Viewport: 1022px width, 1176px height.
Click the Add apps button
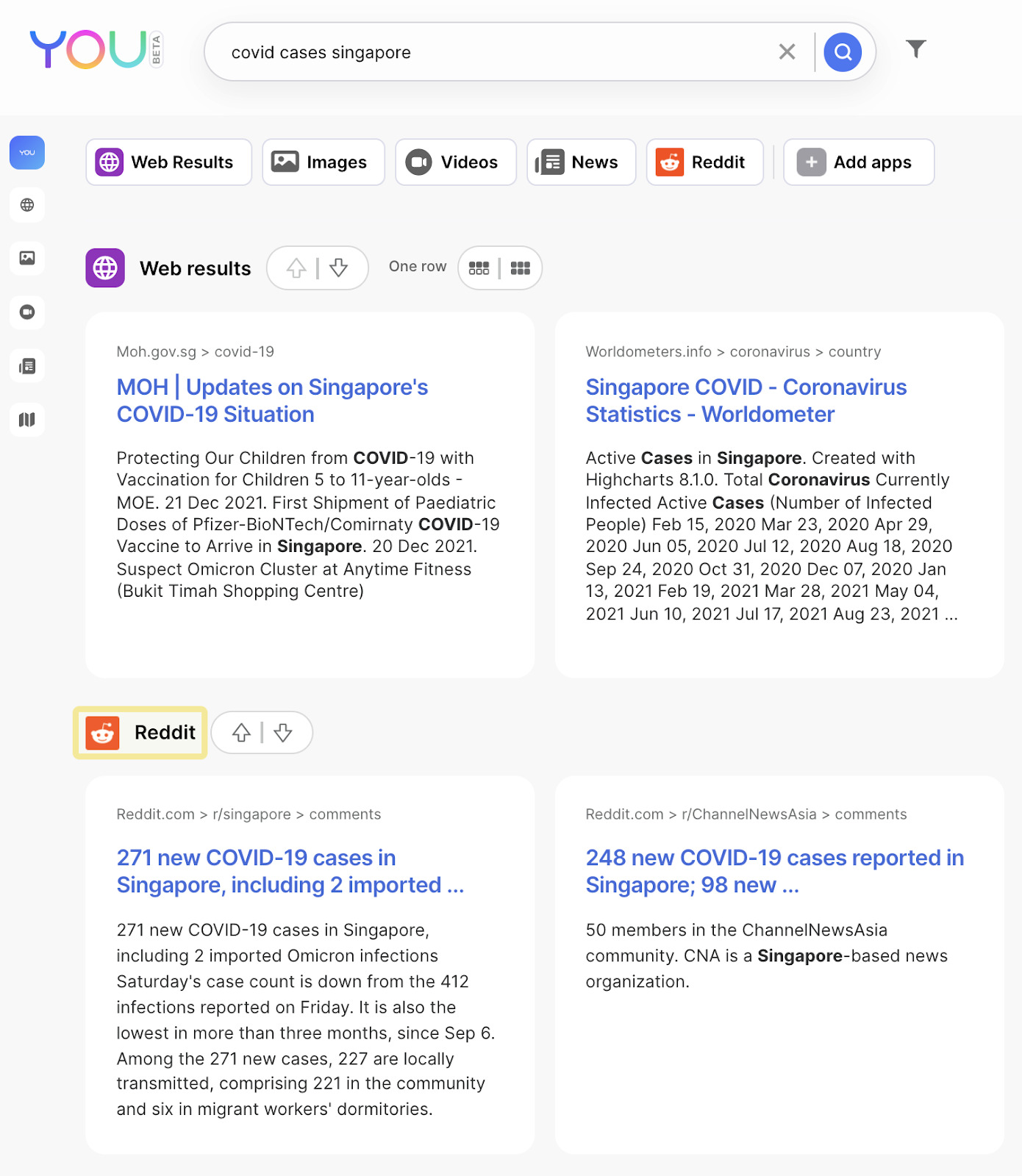859,162
